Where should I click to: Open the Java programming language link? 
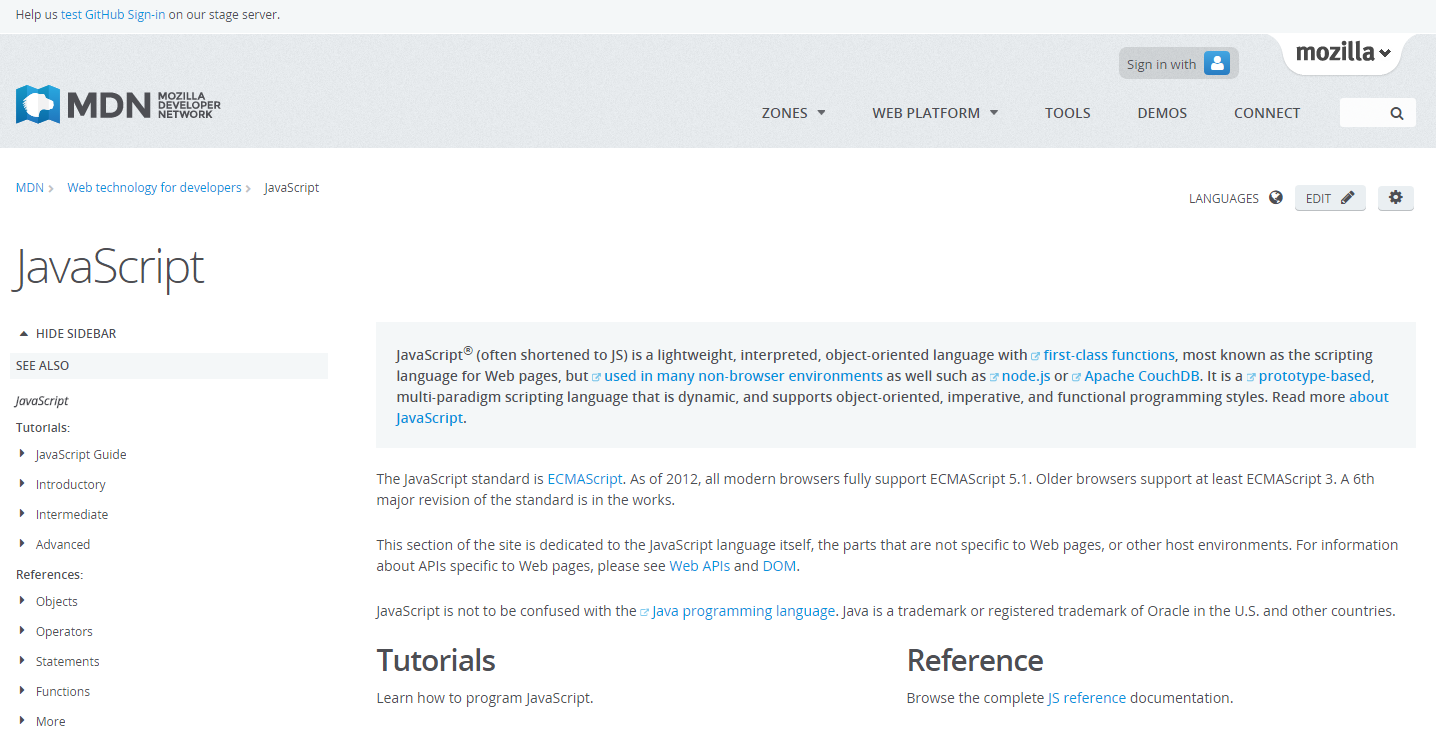[x=743, y=611]
